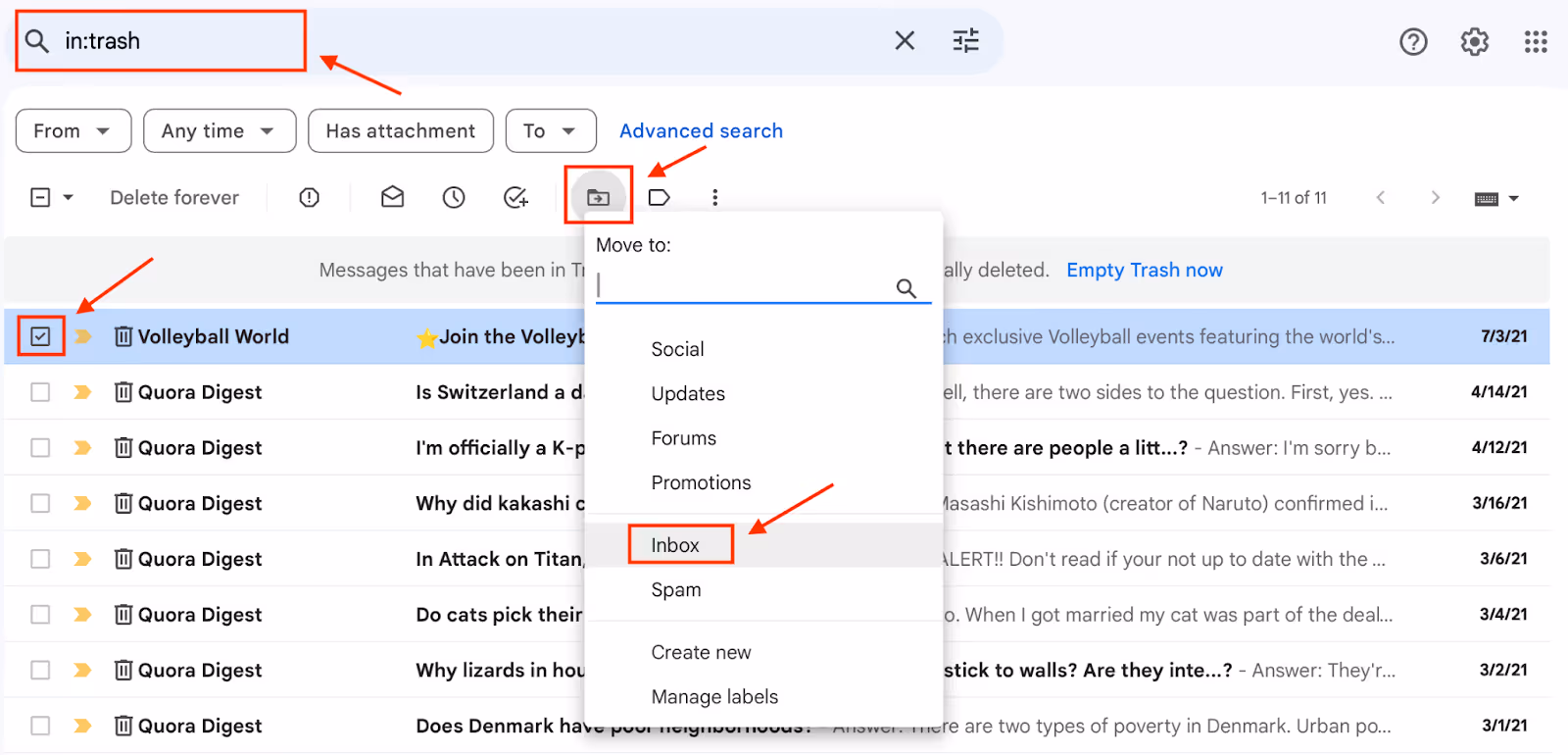Open Quora Digest 'Why did kakashi' message
1568x755 pixels.
coord(776,503)
